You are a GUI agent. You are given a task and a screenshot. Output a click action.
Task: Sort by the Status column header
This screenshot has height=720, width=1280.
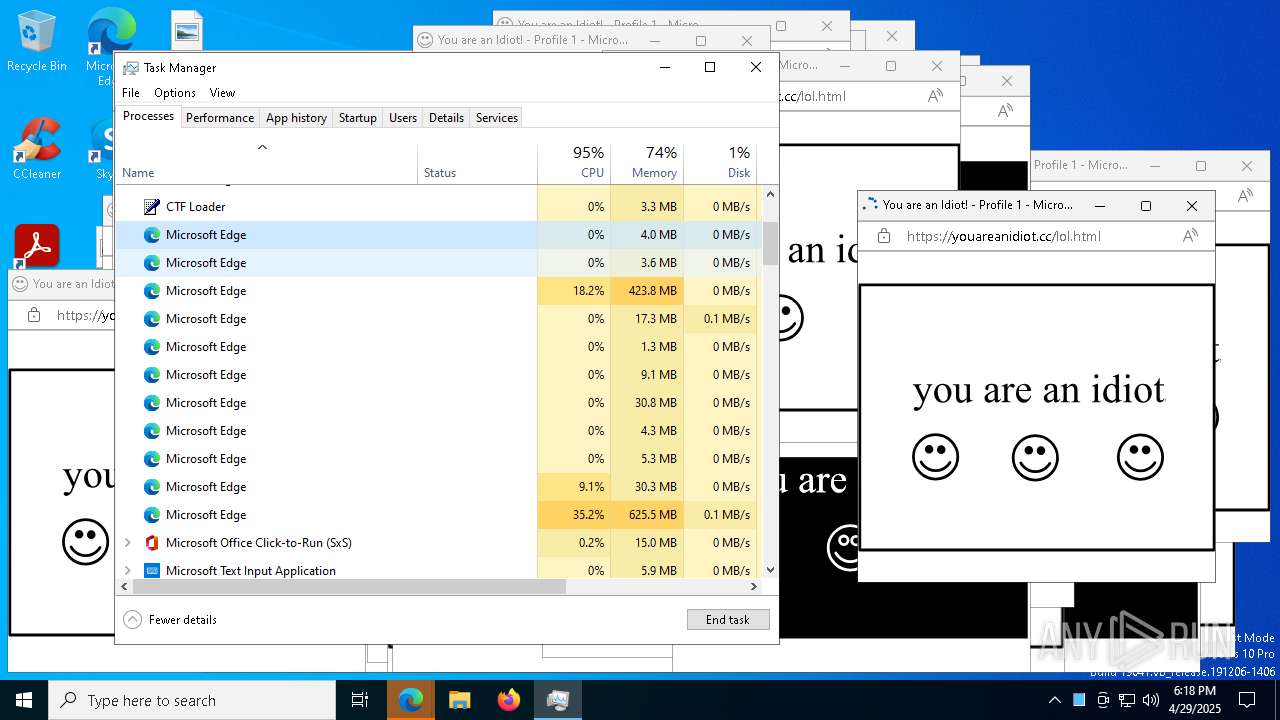(x=477, y=163)
